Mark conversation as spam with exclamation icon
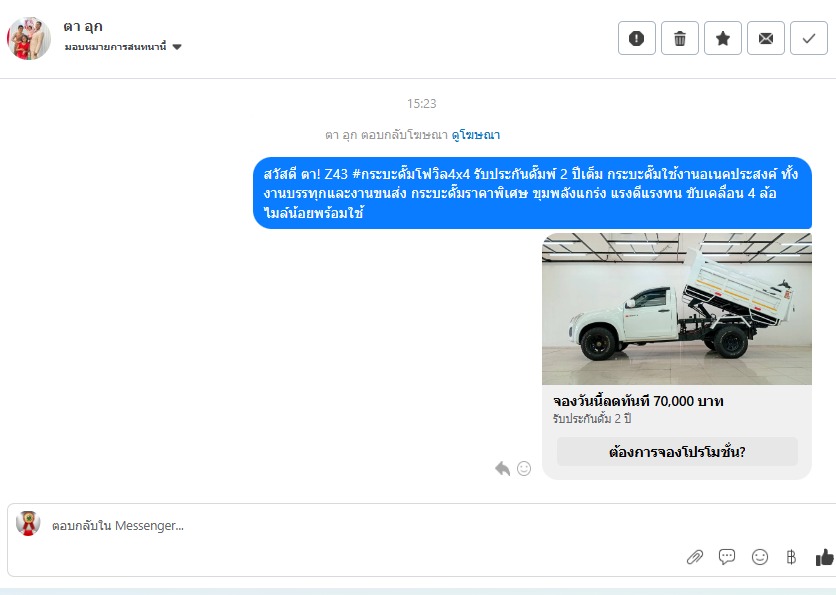Viewport: 836px width, 595px height. [x=637, y=38]
